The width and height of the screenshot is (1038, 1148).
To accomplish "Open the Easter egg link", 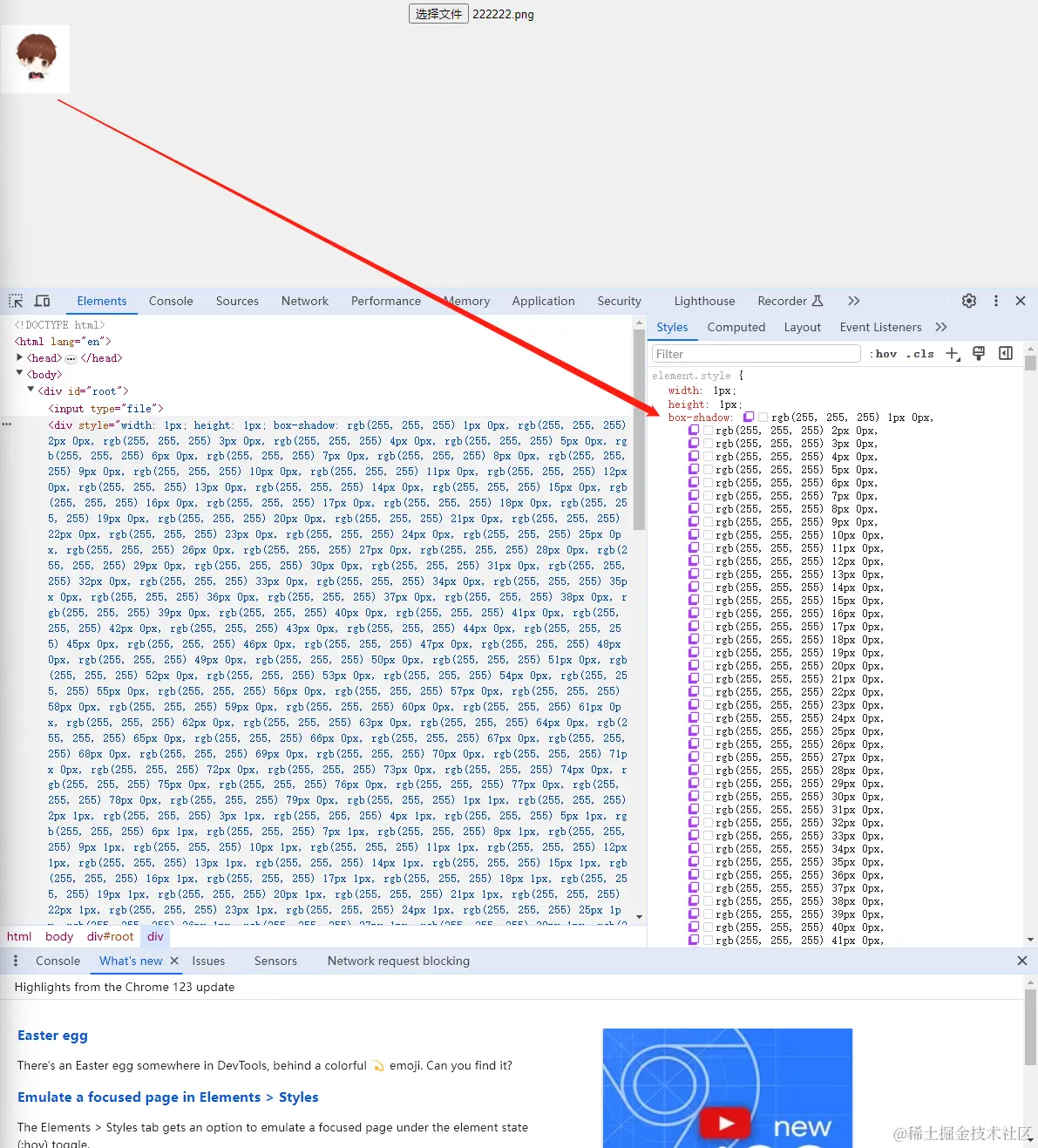I will 52,1035.
